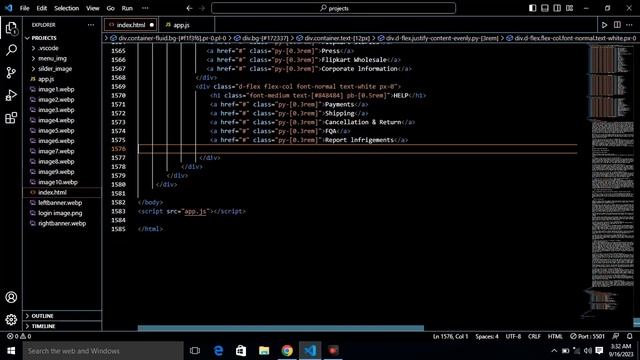Expand the slider_image folder
The image size is (640, 360).
[x=55, y=69]
